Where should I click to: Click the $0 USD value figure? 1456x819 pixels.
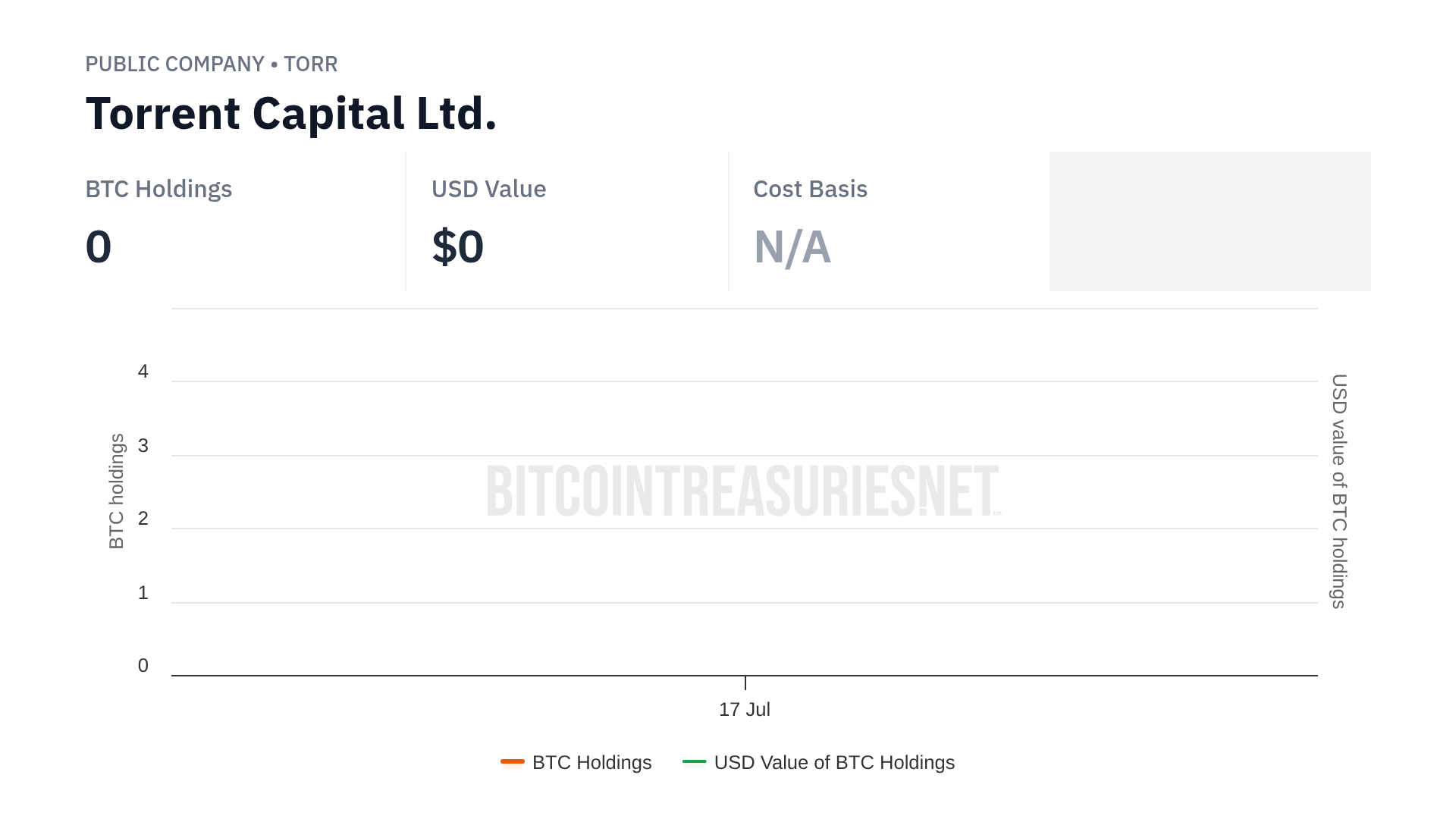click(x=457, y=246)
